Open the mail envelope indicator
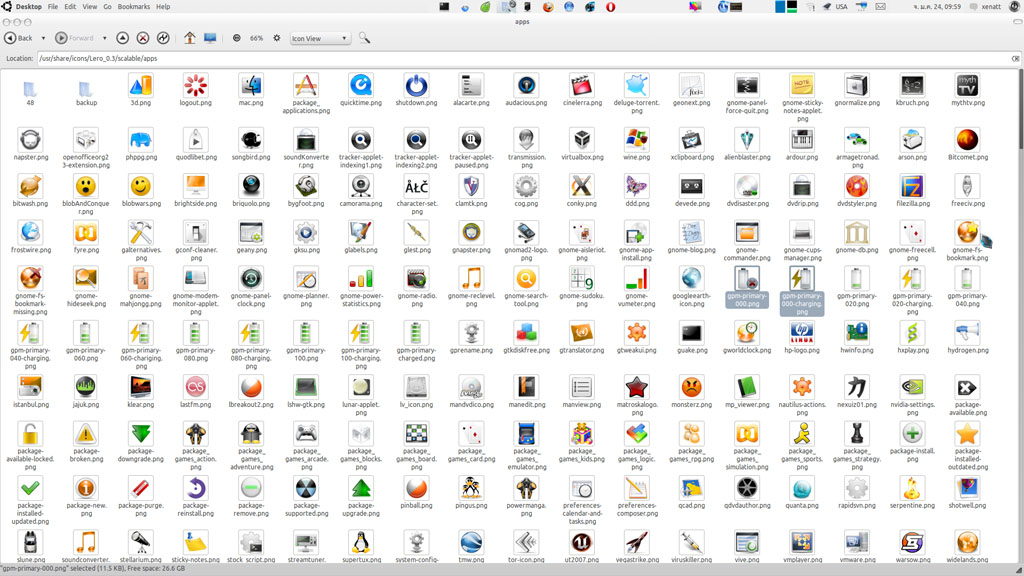The image size is (1024, 576). click(x=880, y=7)
